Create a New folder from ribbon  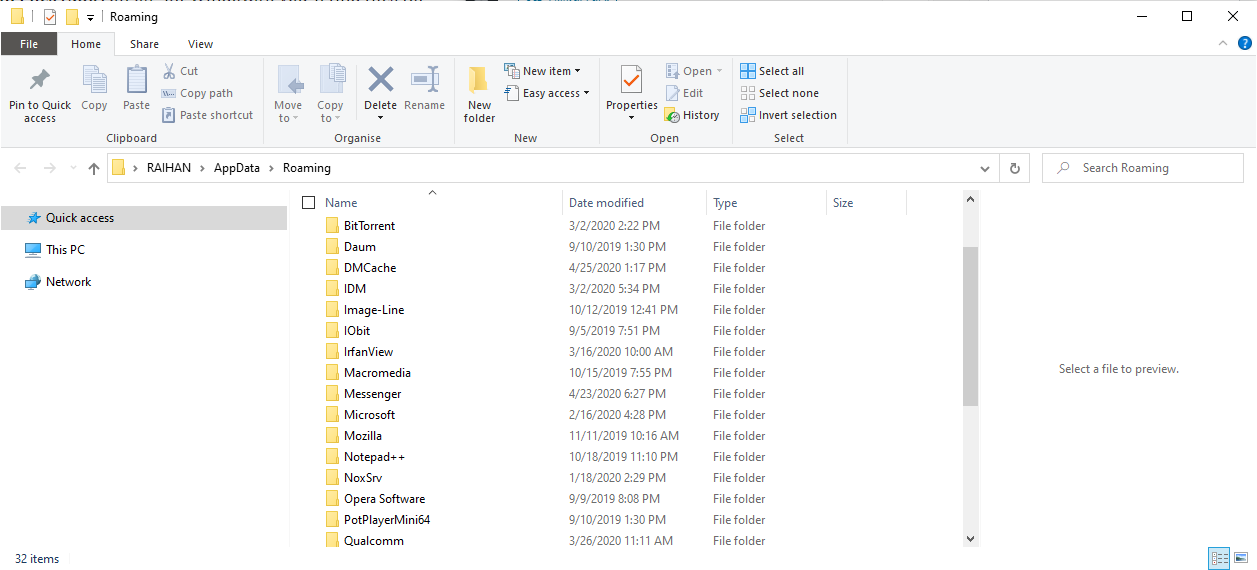[479, 94]
